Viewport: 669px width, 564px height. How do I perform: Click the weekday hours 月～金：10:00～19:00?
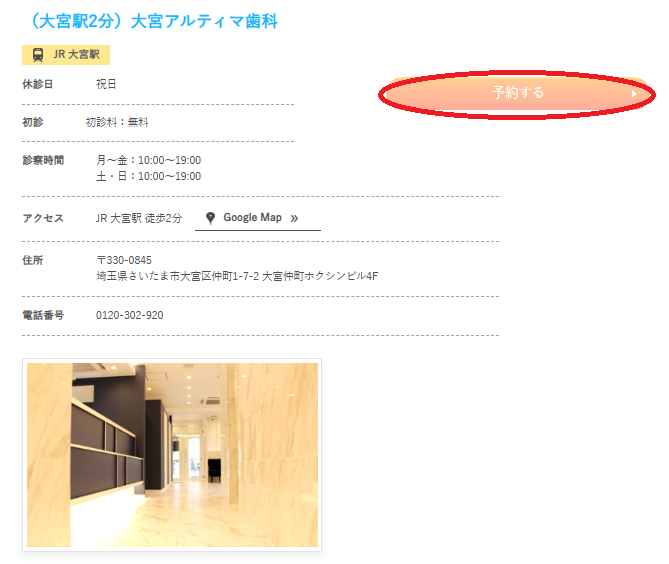click(148, 160)
